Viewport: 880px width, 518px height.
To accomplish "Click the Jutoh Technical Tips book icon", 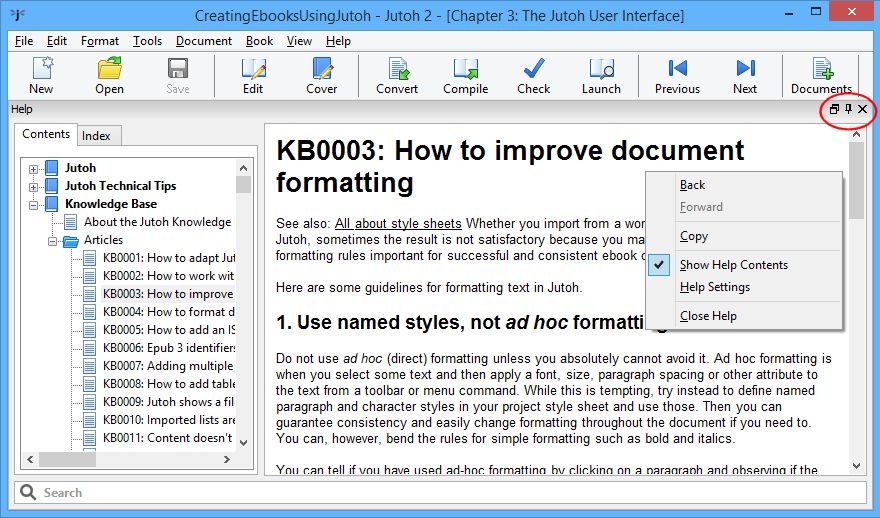I will (x=52, y=186).
